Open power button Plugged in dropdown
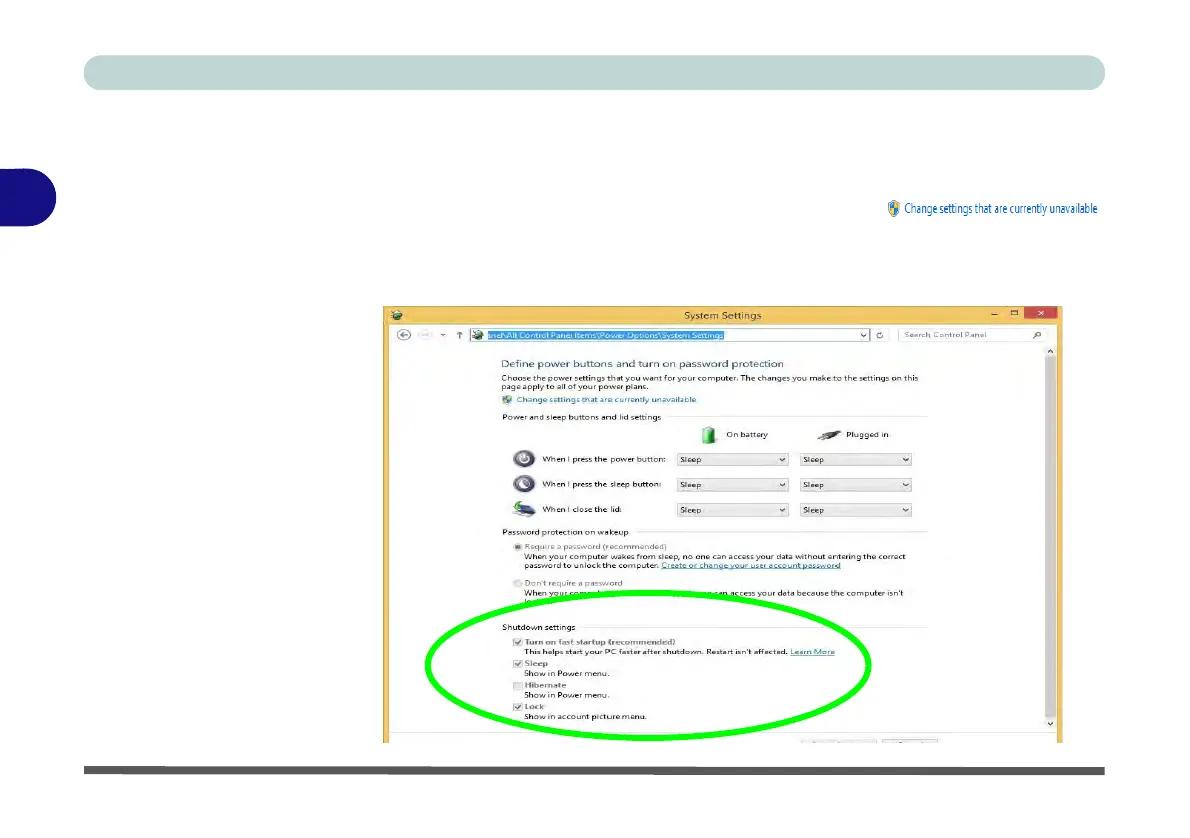 click(855, 459)
